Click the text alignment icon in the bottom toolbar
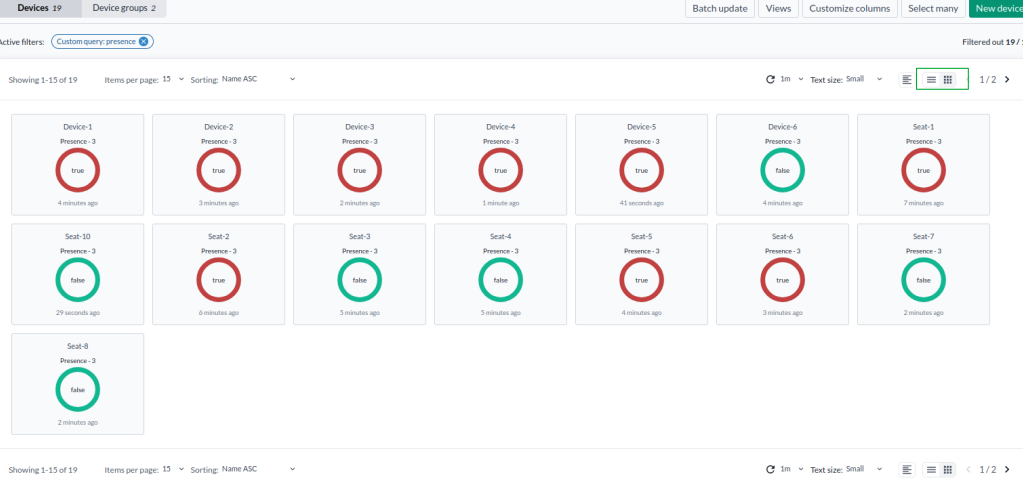1023x481 pixels. [x=907, y=469]
